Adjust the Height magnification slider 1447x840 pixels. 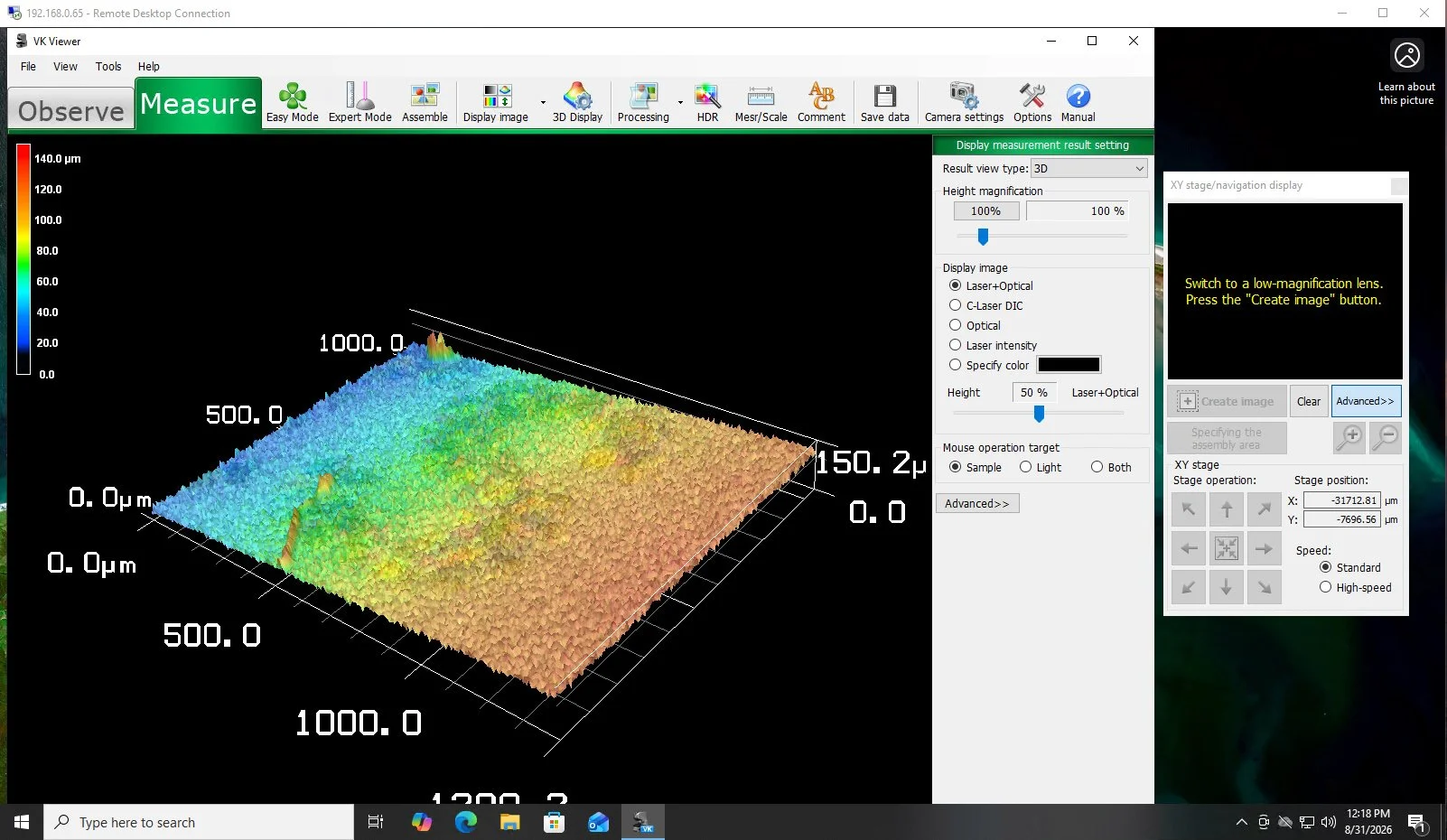pos(984,237)
